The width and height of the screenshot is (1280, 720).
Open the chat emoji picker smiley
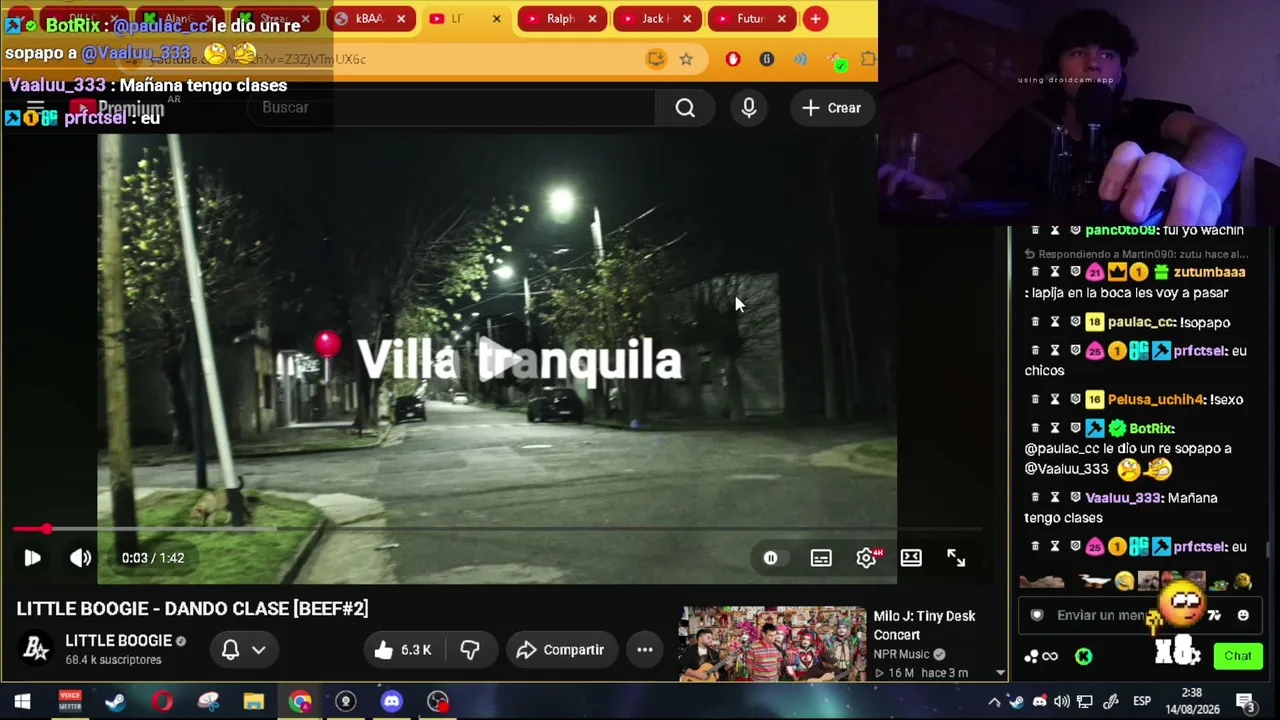pos(1243,616)
